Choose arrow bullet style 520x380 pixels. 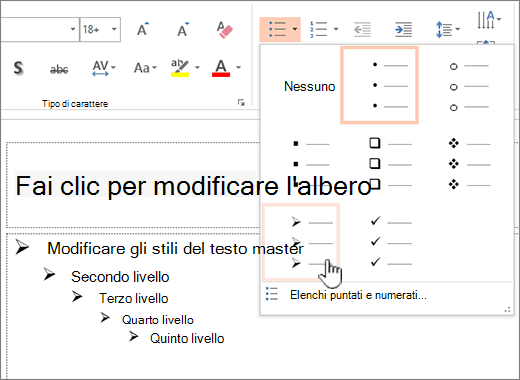[301, 242]
